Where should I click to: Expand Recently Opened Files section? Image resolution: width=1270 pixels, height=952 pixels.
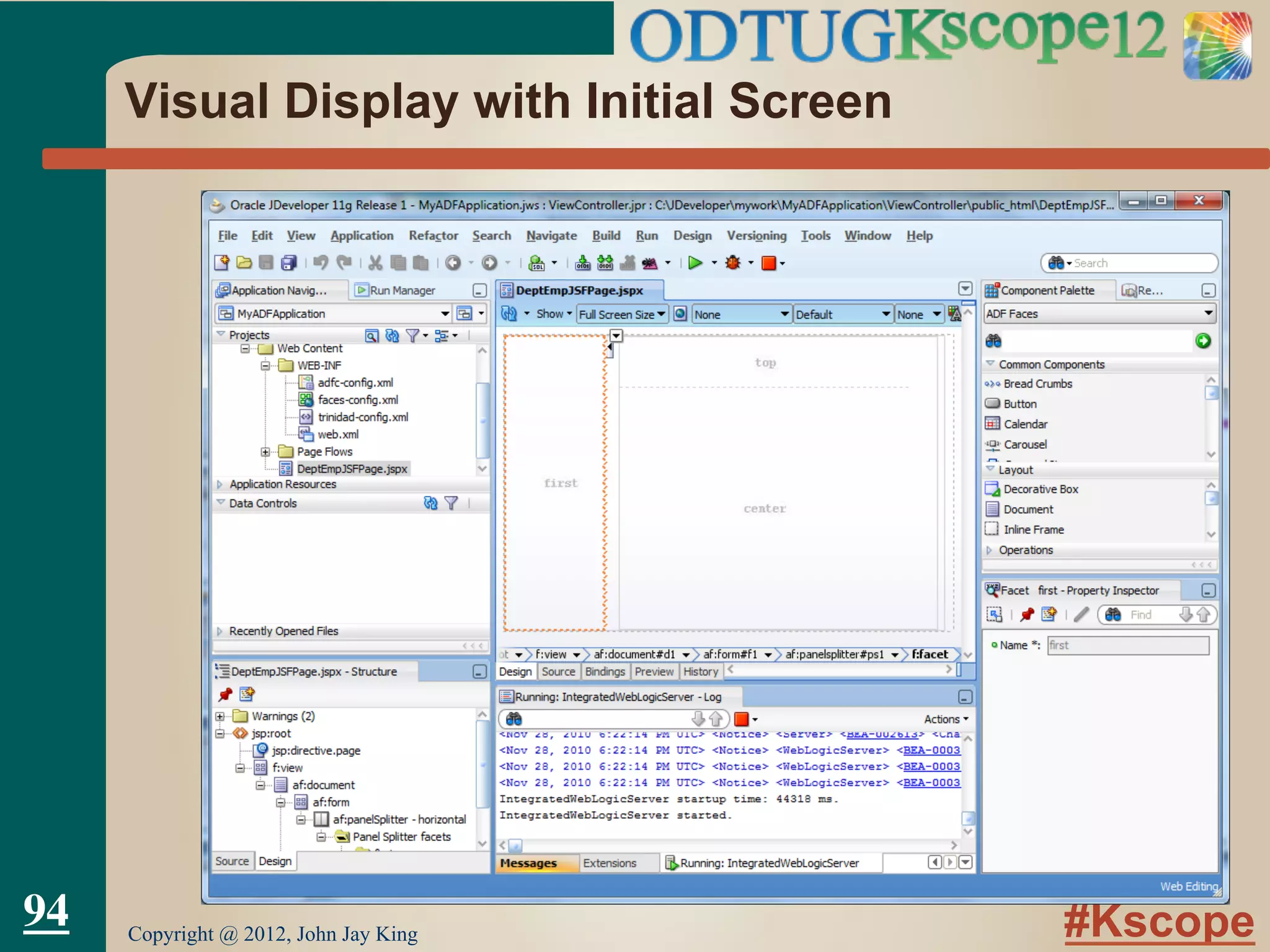click(220, 631)
